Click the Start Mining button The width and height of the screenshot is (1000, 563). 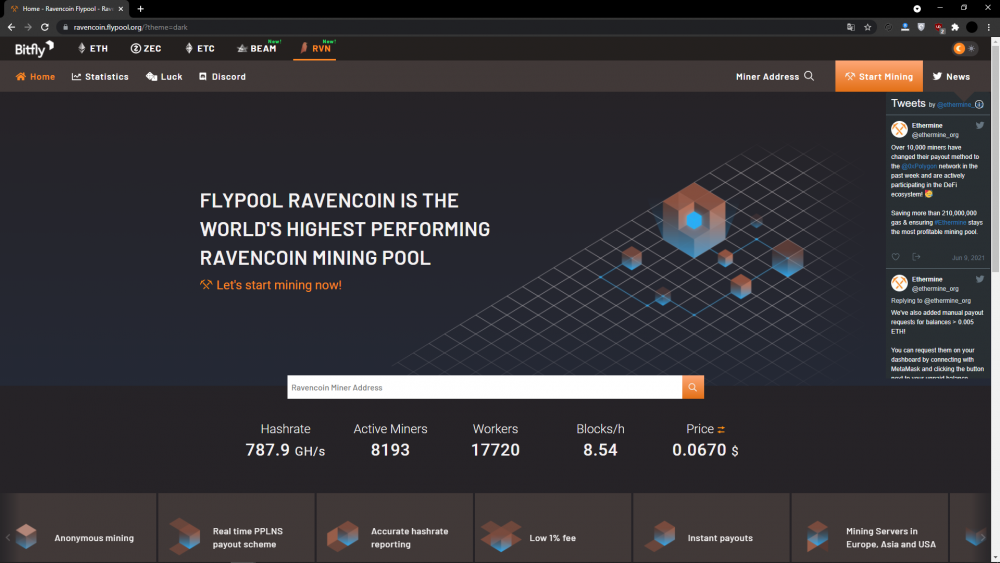879,77
